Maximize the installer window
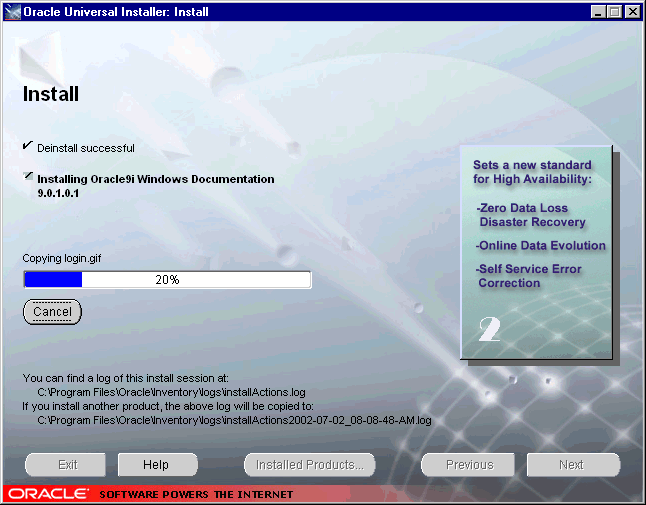This screenshot has height=505, width=646. pyautogui.click(x=614, y=12)
